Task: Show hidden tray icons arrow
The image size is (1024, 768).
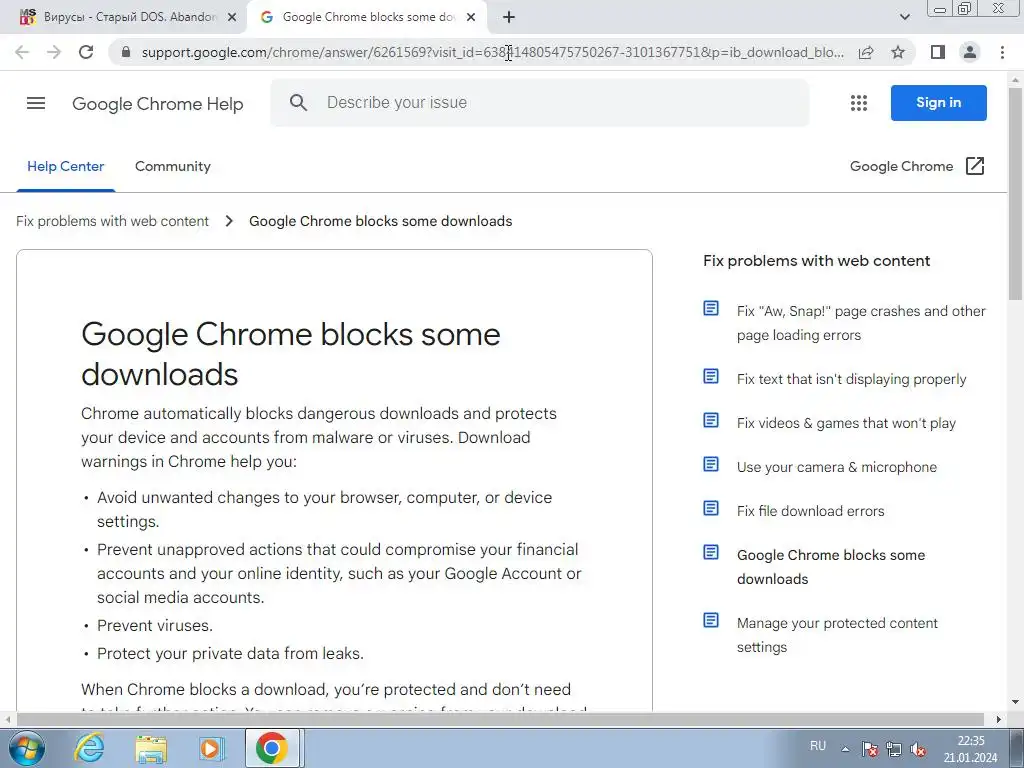Action: (845, 749)
